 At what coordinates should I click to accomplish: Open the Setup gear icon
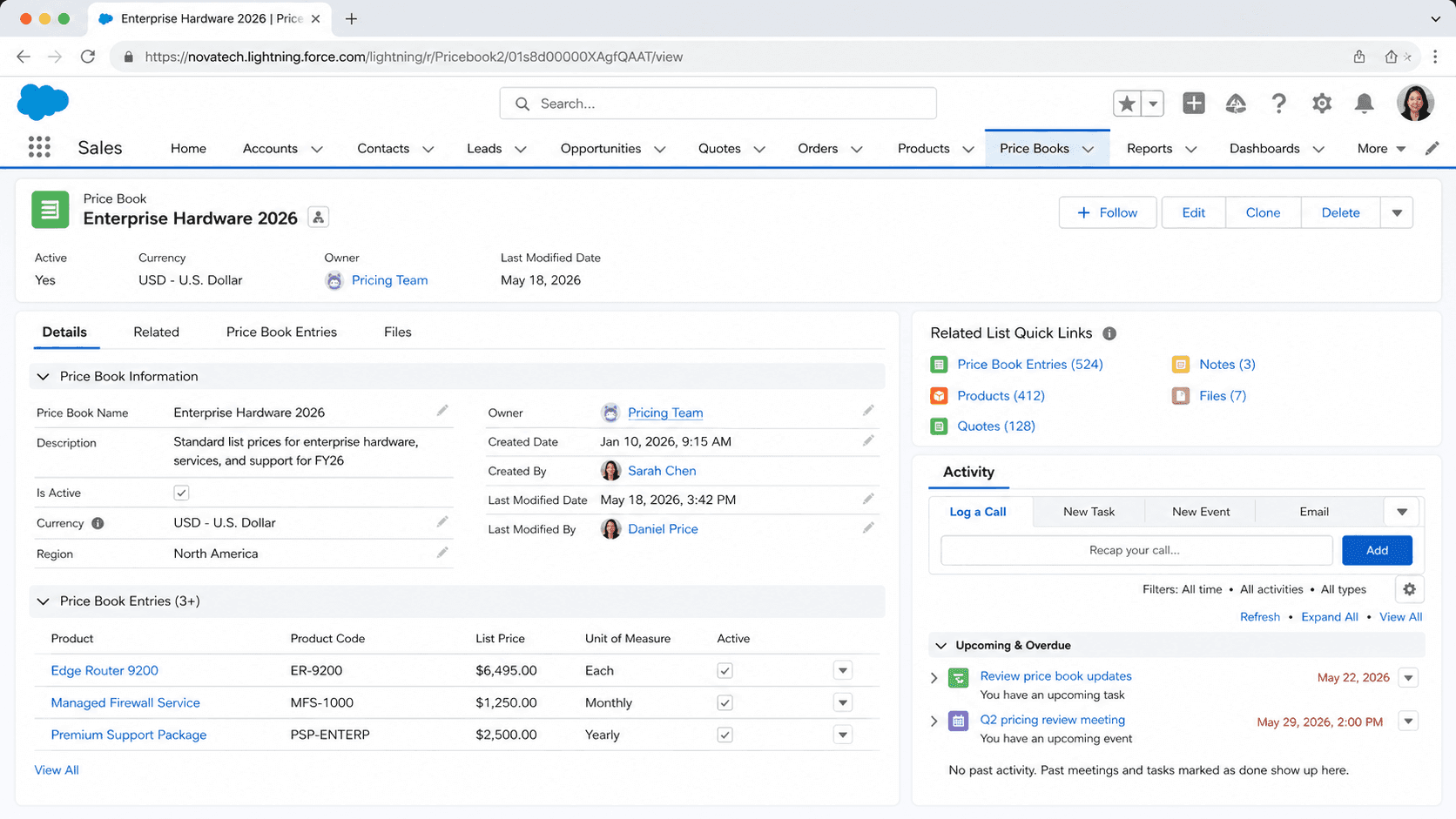click(x=1322, y=104)
